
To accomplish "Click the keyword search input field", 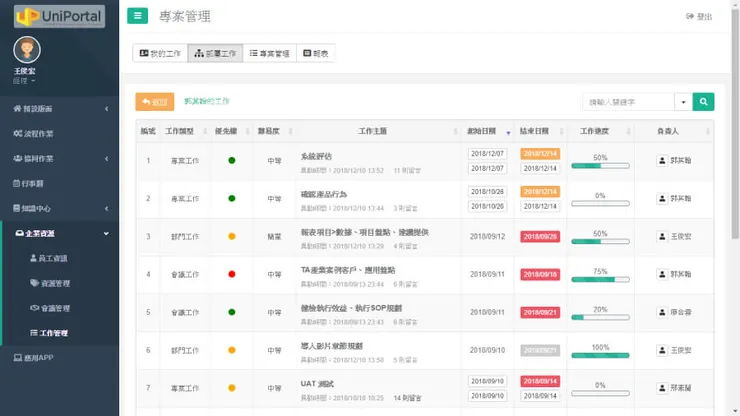I will pos(628,102).
